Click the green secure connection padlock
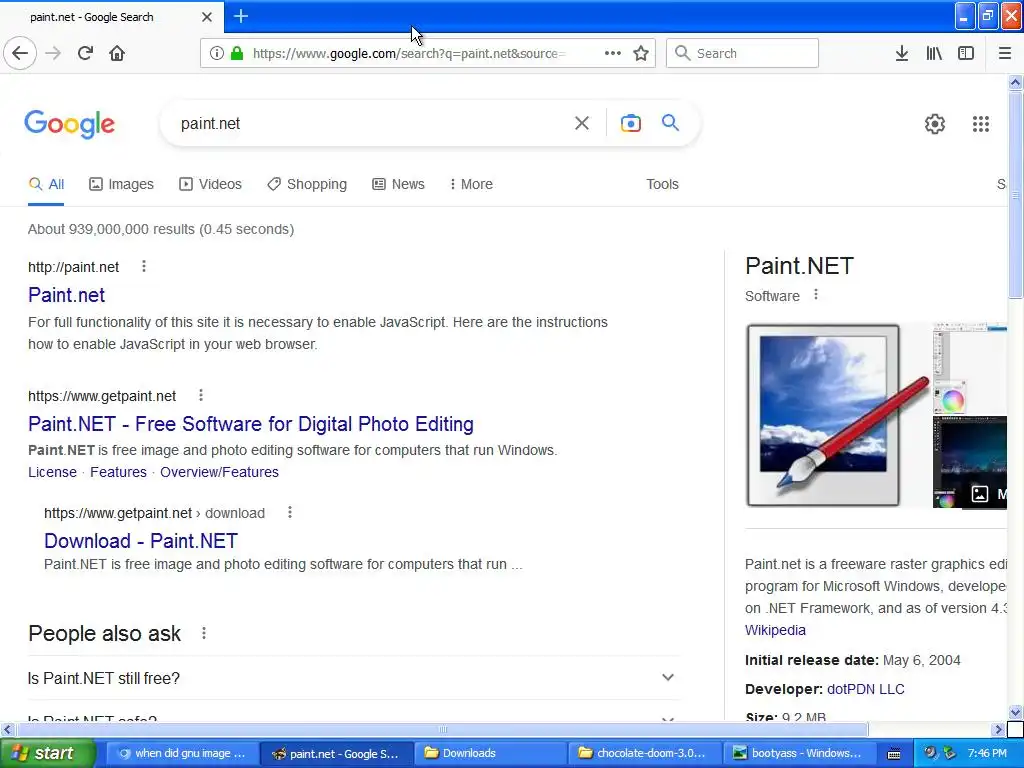 (237, 54)
